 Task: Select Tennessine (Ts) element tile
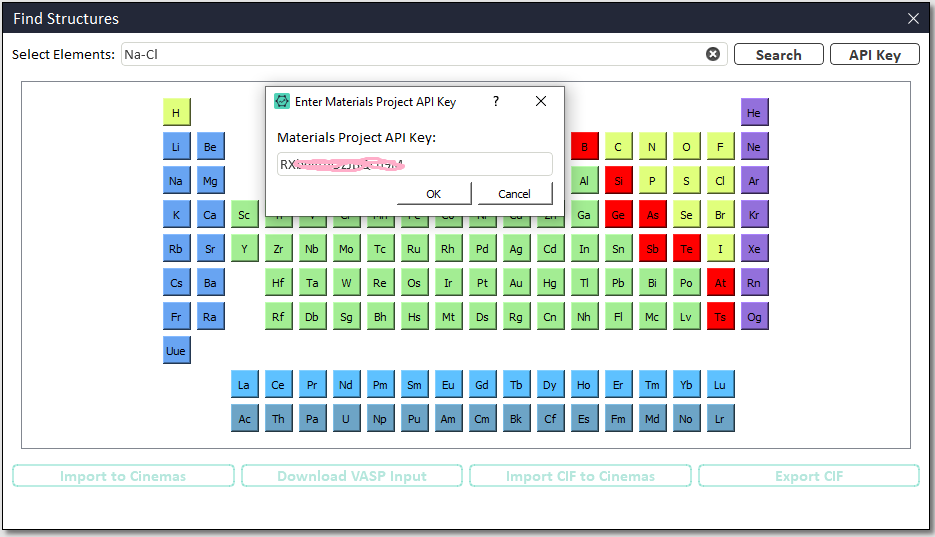pyautogui.click(x=720, y=316)
